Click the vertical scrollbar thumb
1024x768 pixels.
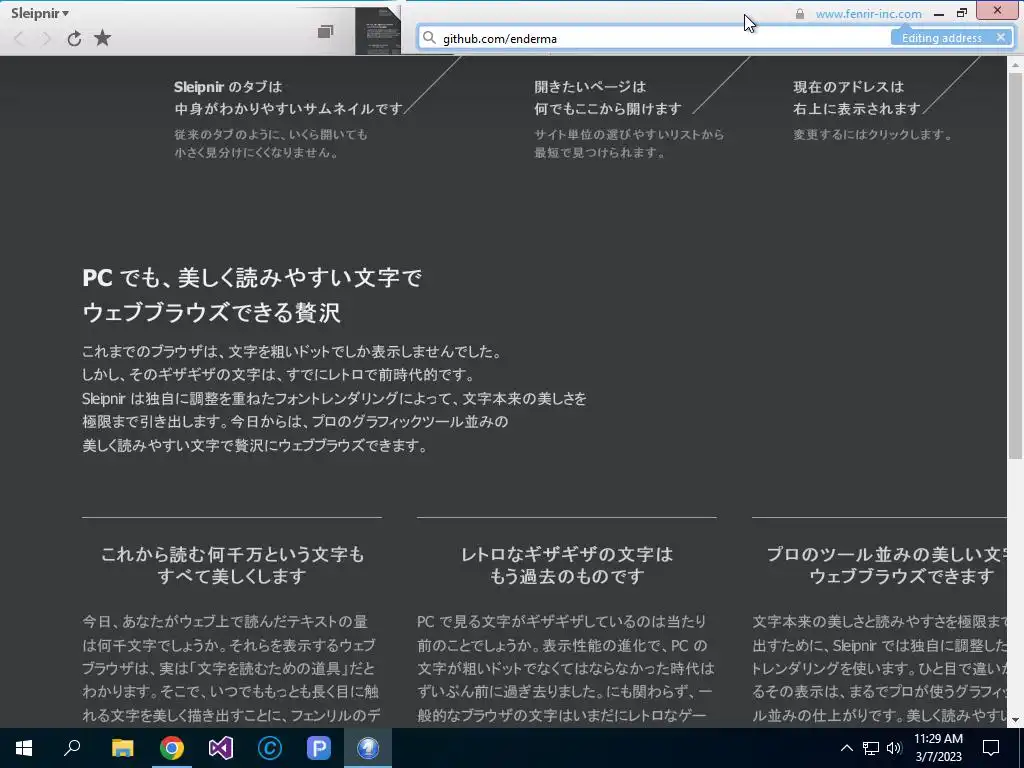pos(1016,264)
